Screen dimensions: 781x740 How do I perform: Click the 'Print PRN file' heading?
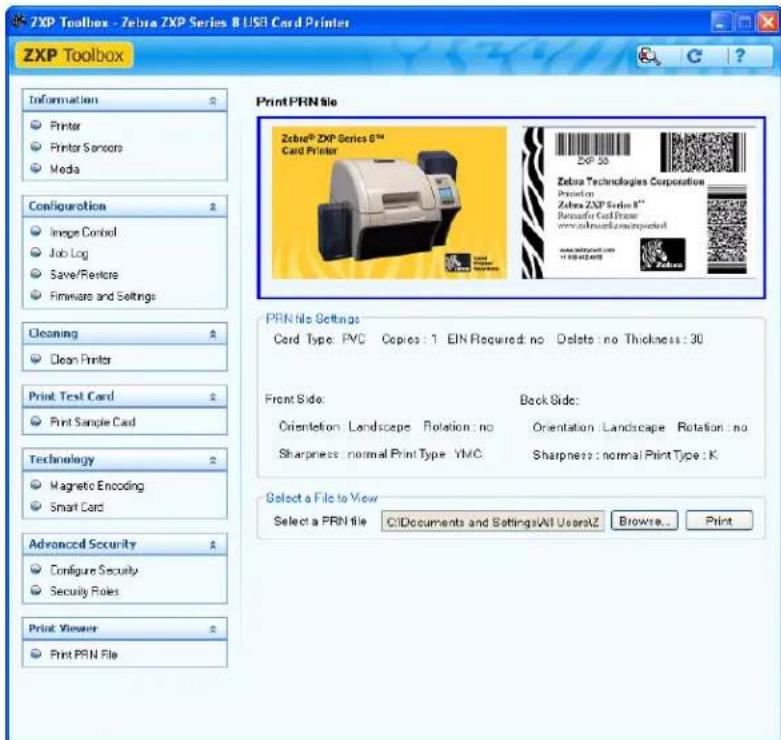[296, 102]
